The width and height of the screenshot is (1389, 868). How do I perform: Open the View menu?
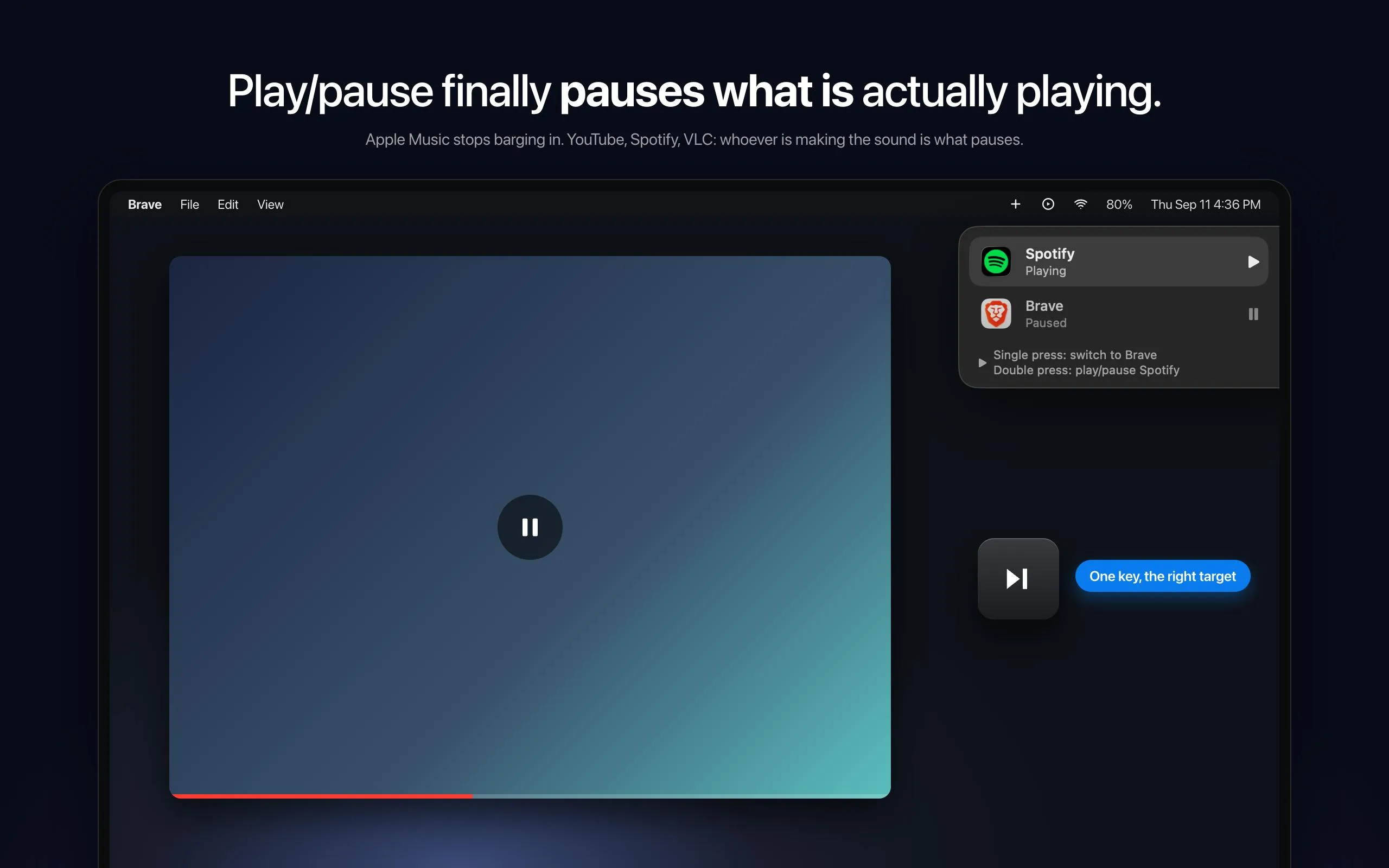point(270,205)
